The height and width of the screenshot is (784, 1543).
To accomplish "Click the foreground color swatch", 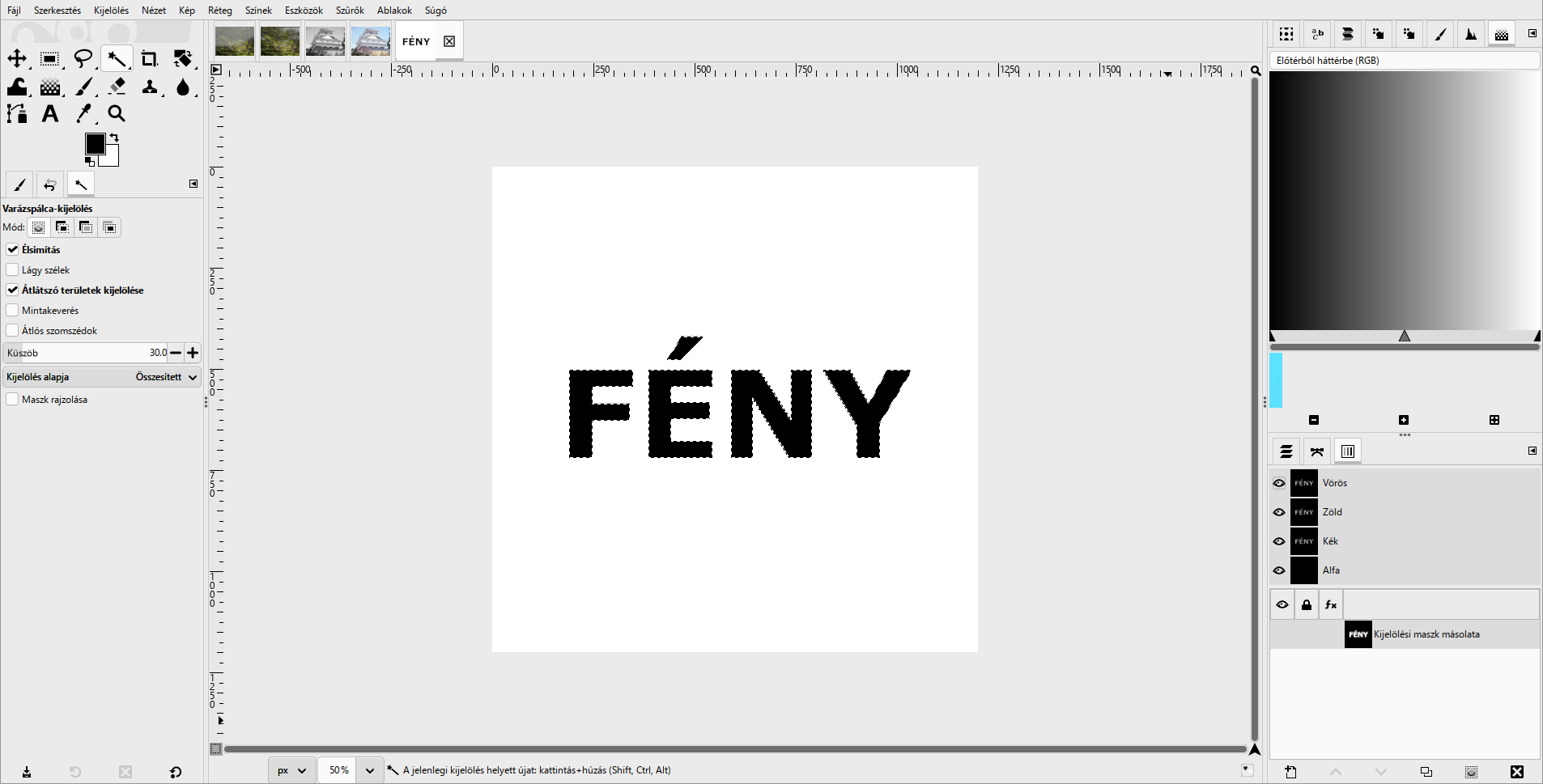I will 96,144.
